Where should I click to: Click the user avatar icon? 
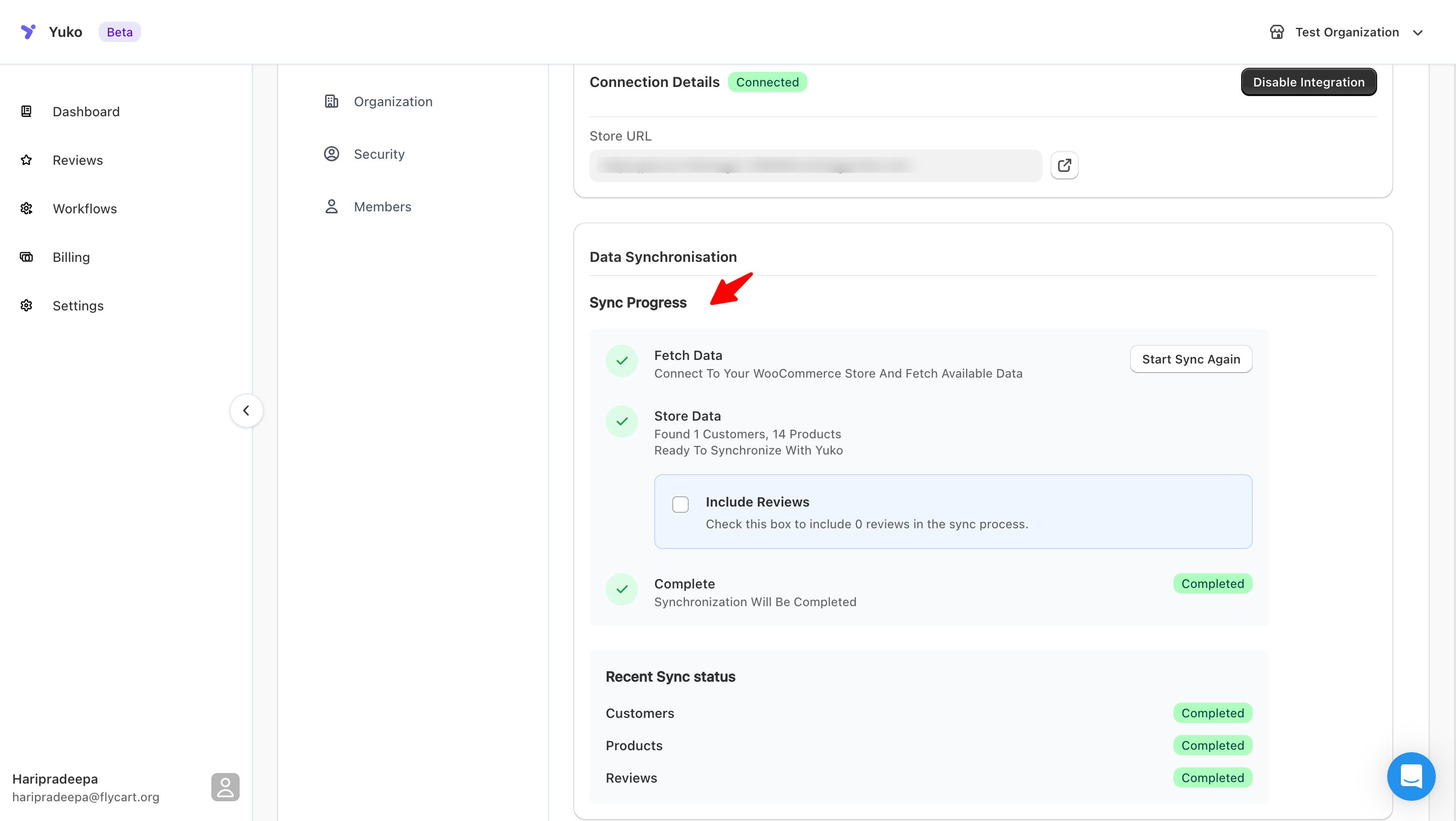pos(225,787)
